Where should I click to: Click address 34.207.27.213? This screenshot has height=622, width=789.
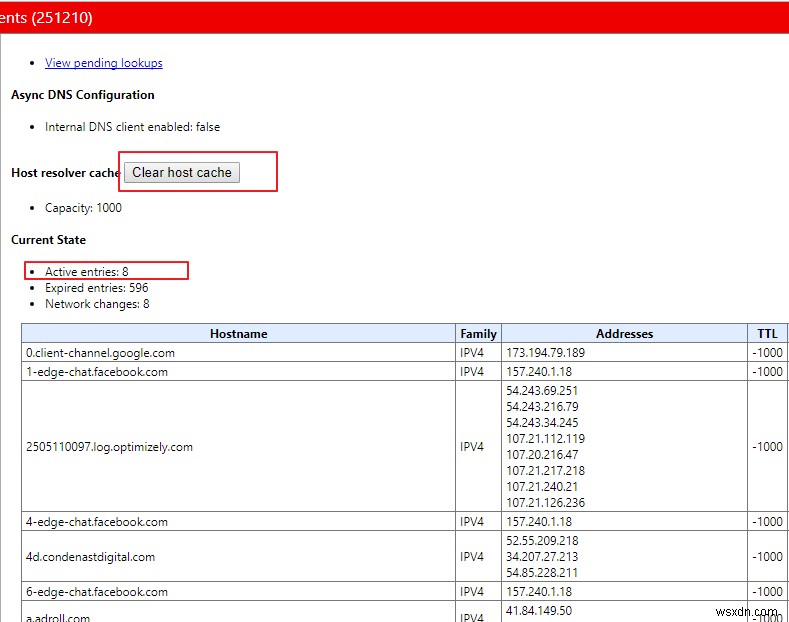click(542, 557)
